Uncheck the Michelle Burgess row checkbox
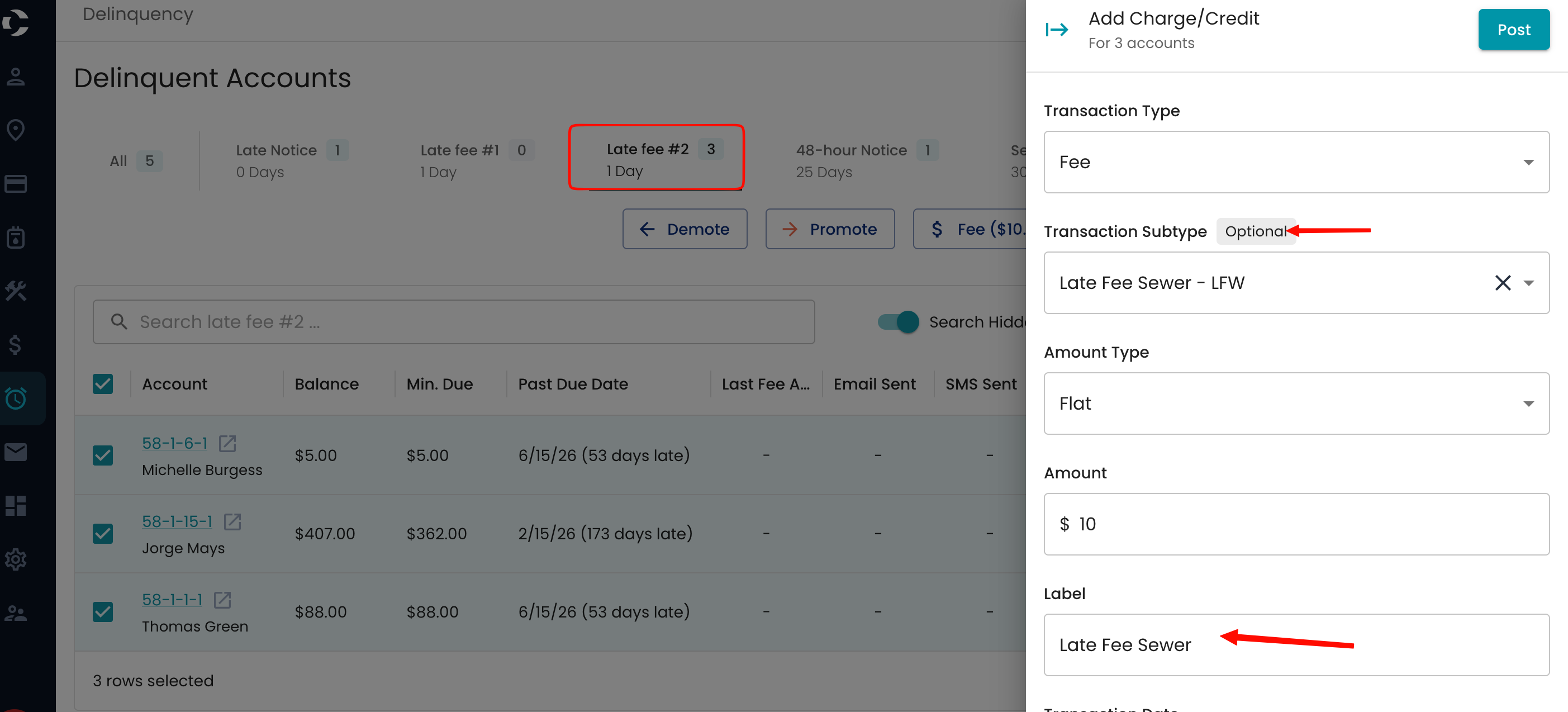 coord(103,455)
